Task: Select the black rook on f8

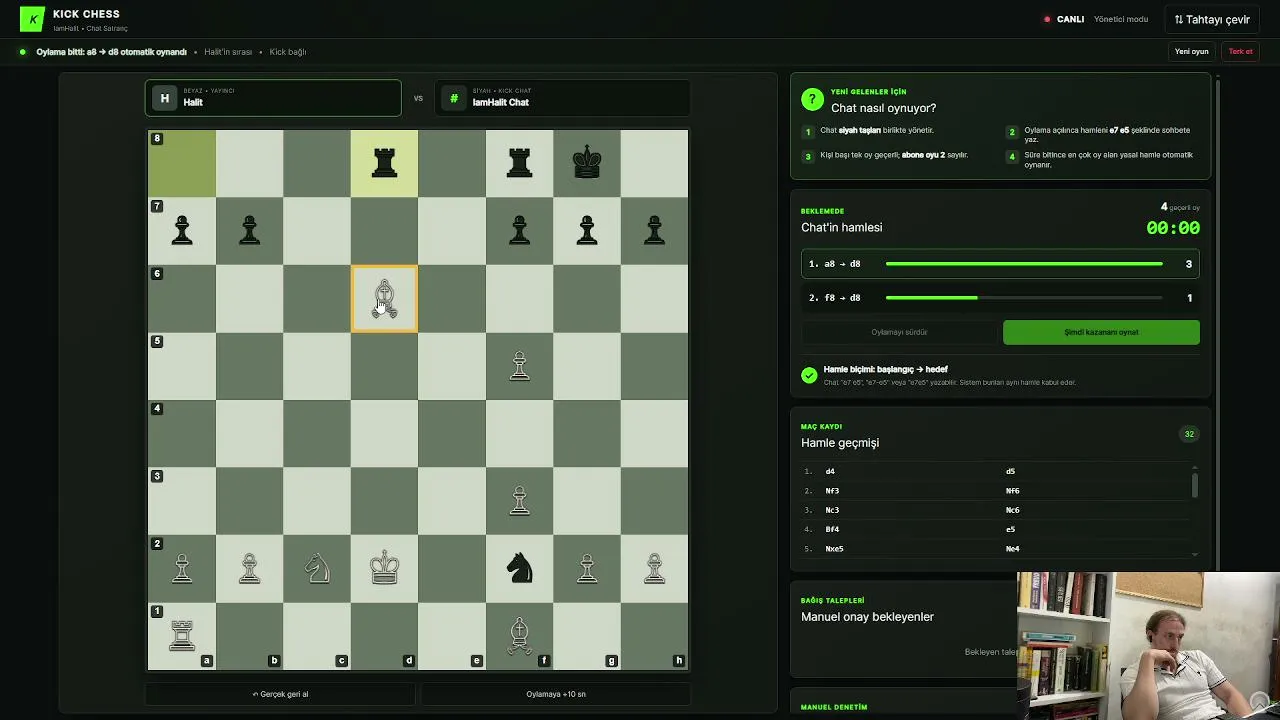Action: (x=519, y=163)
